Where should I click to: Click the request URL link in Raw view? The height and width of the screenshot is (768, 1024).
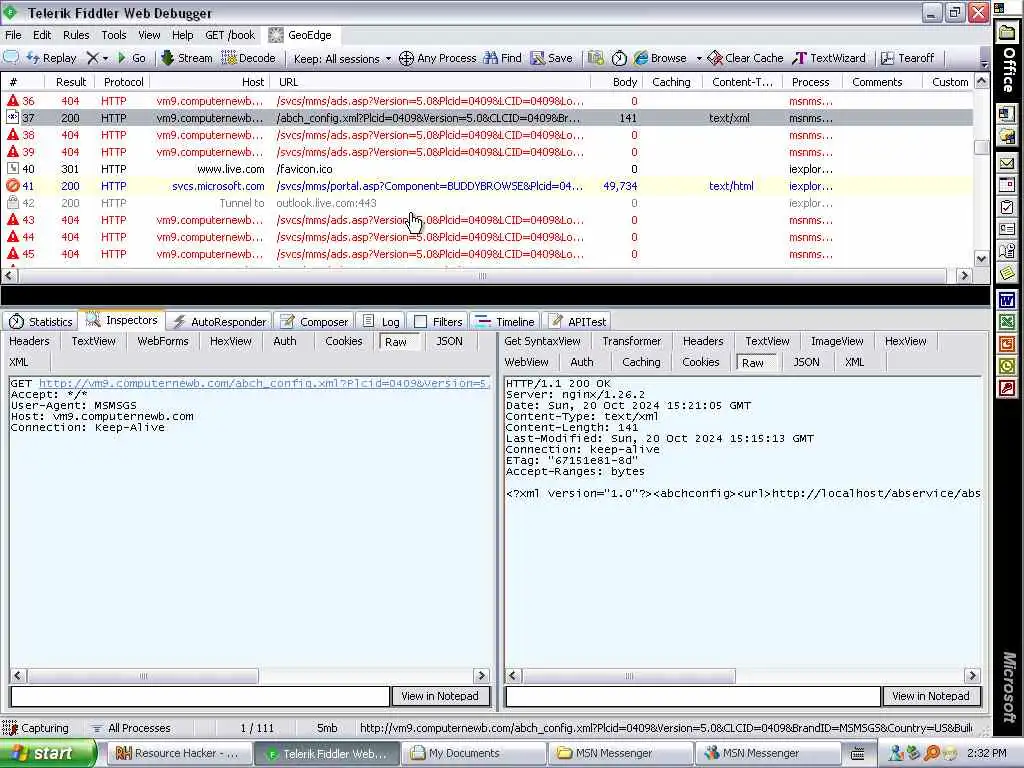(x=264, y=383)
